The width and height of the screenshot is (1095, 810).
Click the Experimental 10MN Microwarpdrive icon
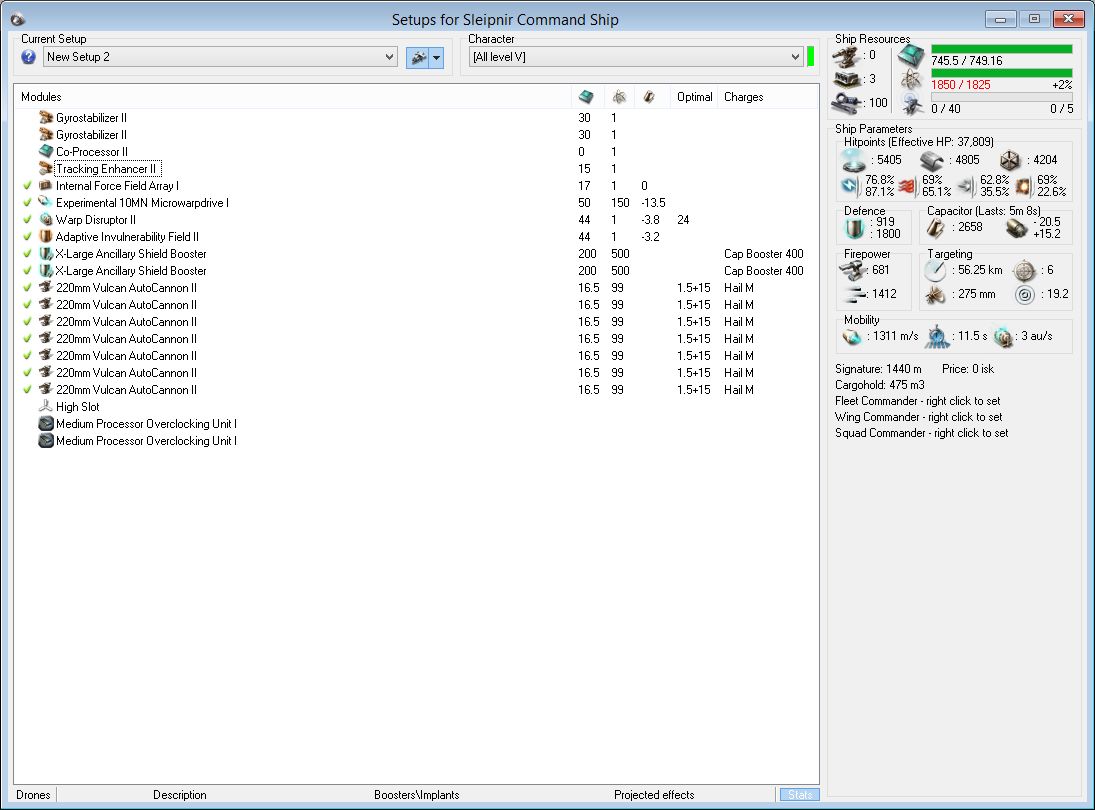[x=46, y=202]
